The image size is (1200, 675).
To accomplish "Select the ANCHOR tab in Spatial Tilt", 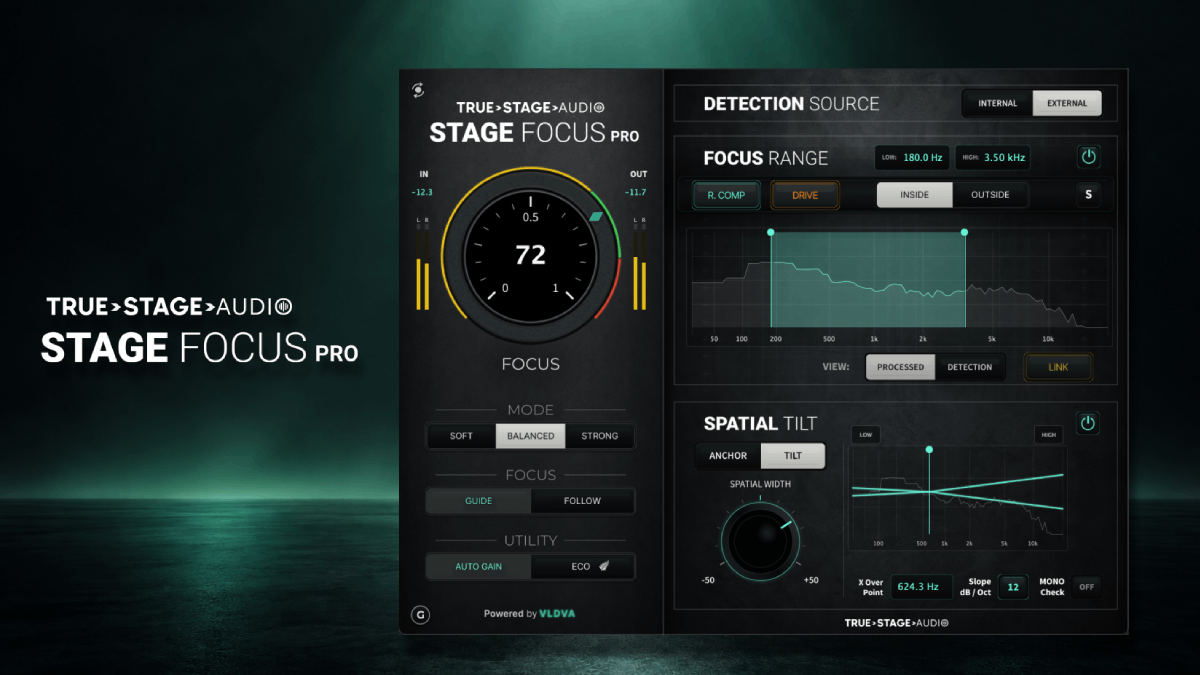I will tap(728, 456).
